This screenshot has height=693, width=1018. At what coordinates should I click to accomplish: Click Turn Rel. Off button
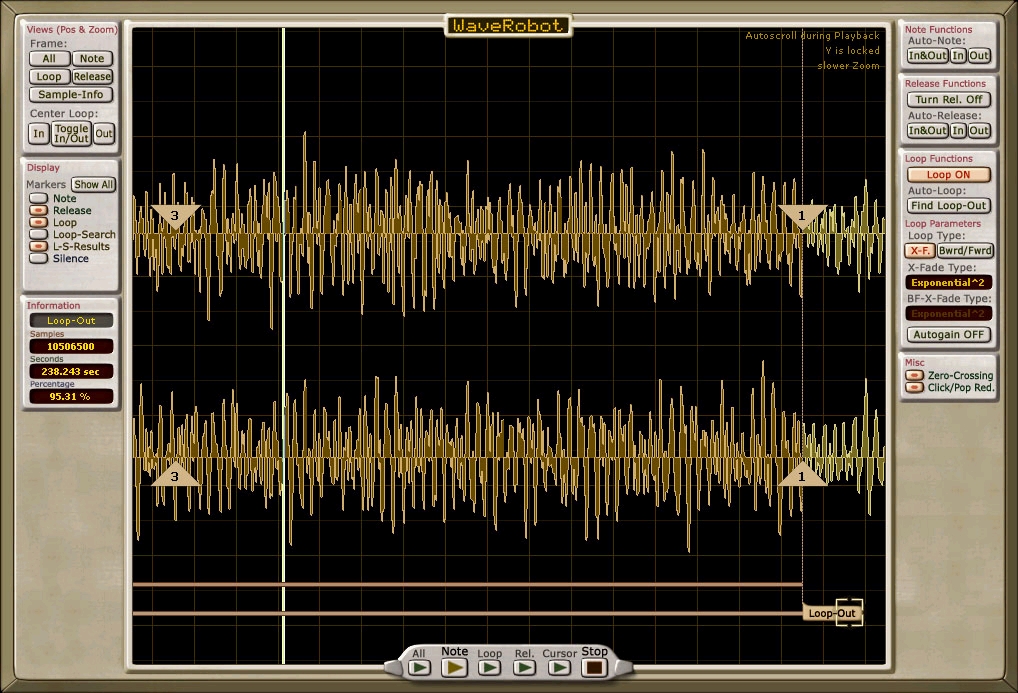point(949,100)
